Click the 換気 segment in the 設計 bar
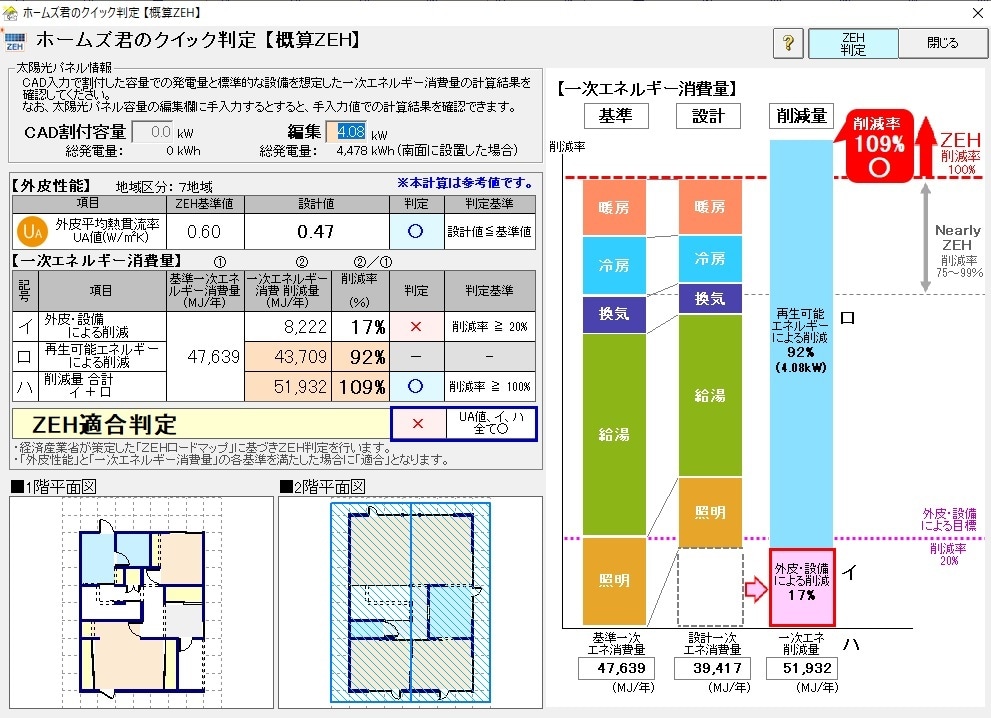Screen dimensions: 991x718 click(710, 298)
